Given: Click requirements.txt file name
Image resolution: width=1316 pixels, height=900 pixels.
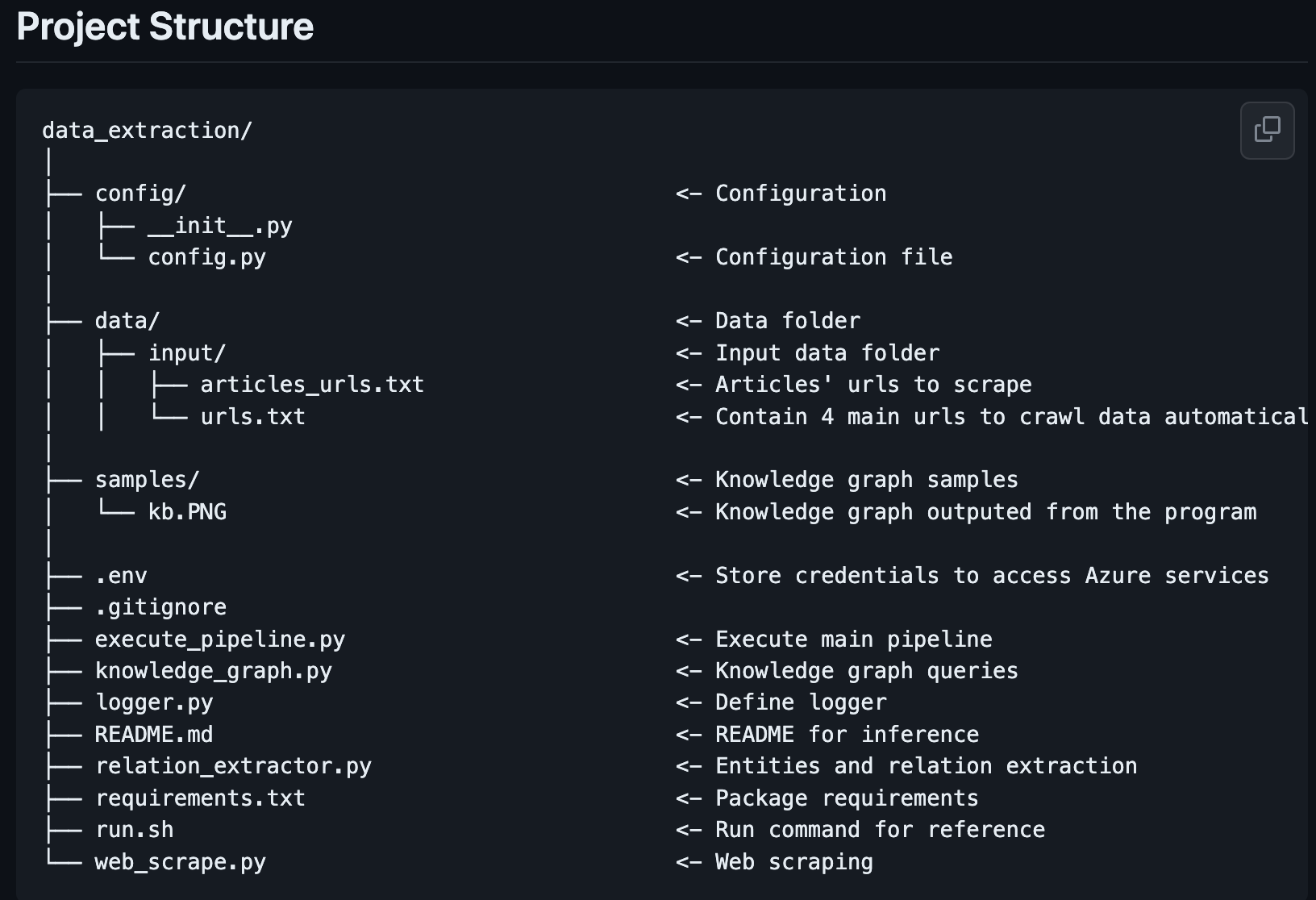Looking at the screenshot, I should click(x=200, y=798).
